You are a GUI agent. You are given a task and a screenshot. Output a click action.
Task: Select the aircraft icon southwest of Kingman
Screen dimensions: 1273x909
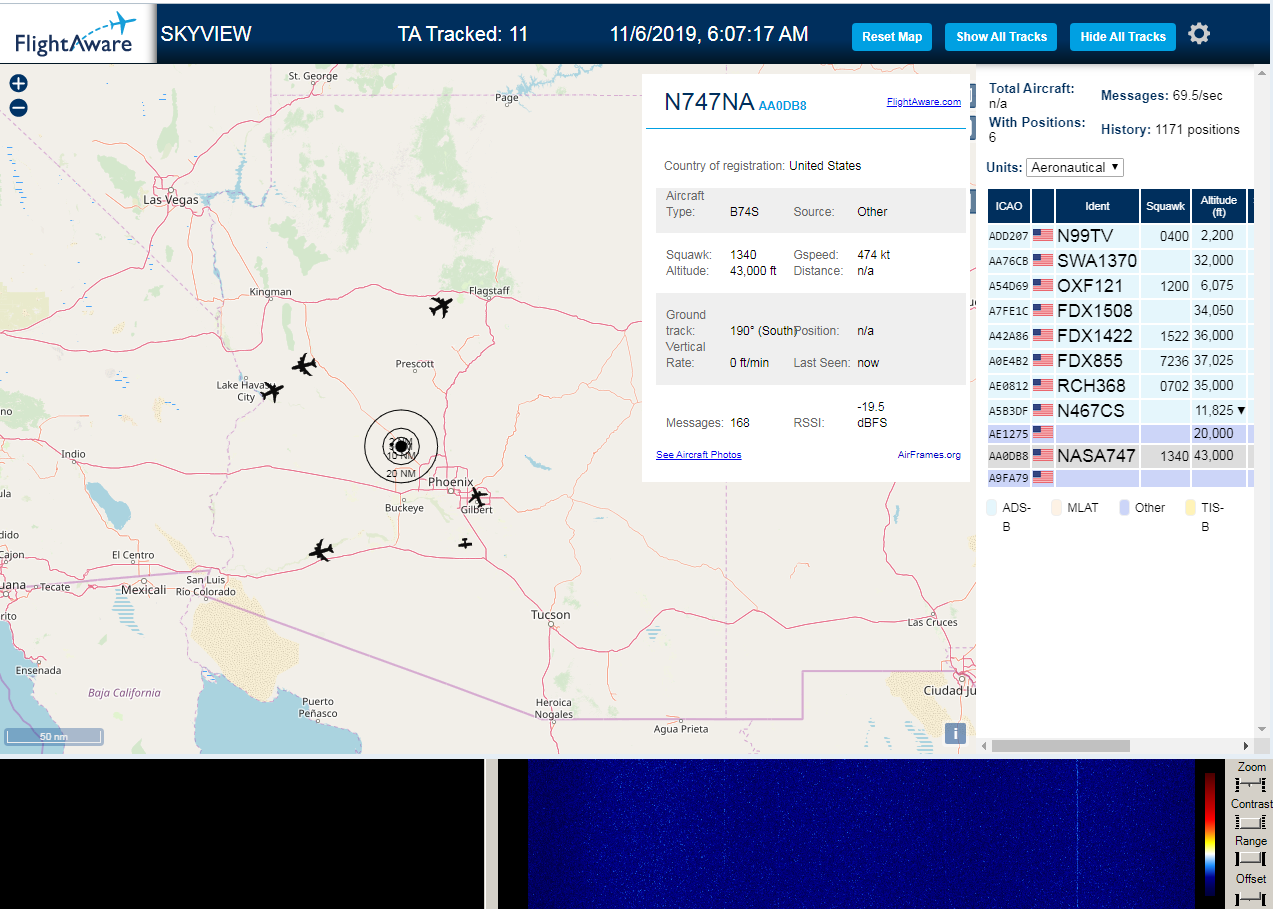(x=304, y=365)
